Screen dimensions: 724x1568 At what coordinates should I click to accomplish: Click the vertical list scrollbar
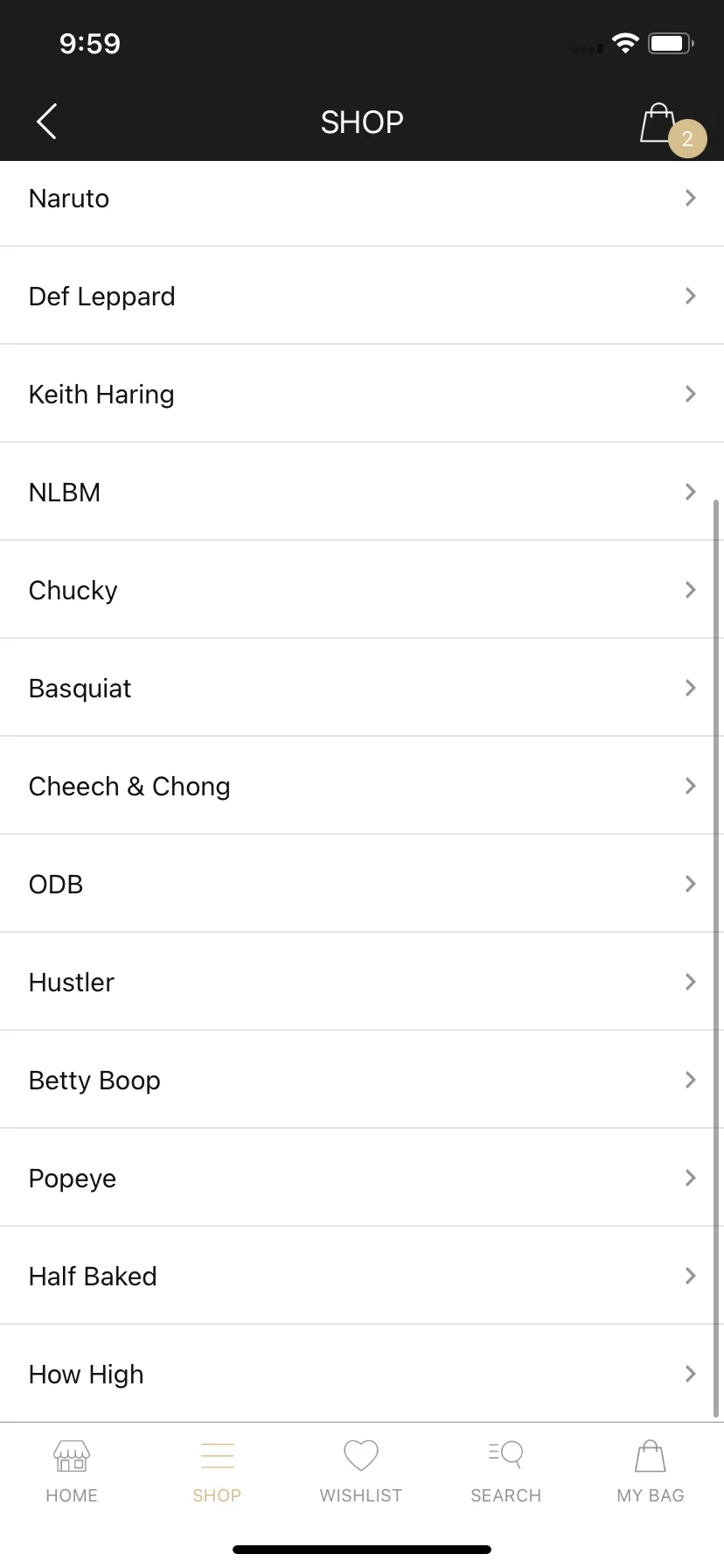click(x=717, y=958)
